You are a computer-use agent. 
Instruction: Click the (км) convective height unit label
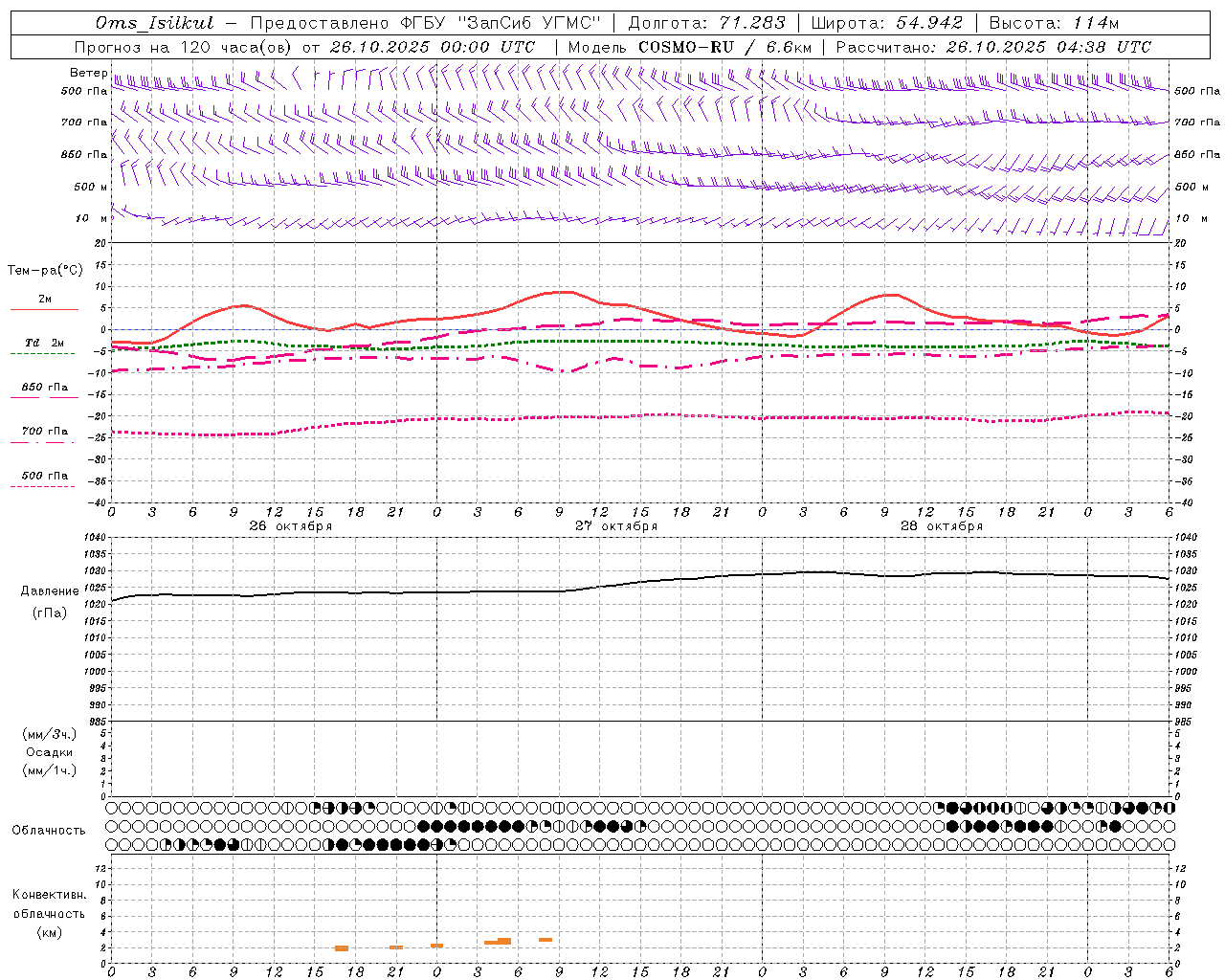coord(50,932)
